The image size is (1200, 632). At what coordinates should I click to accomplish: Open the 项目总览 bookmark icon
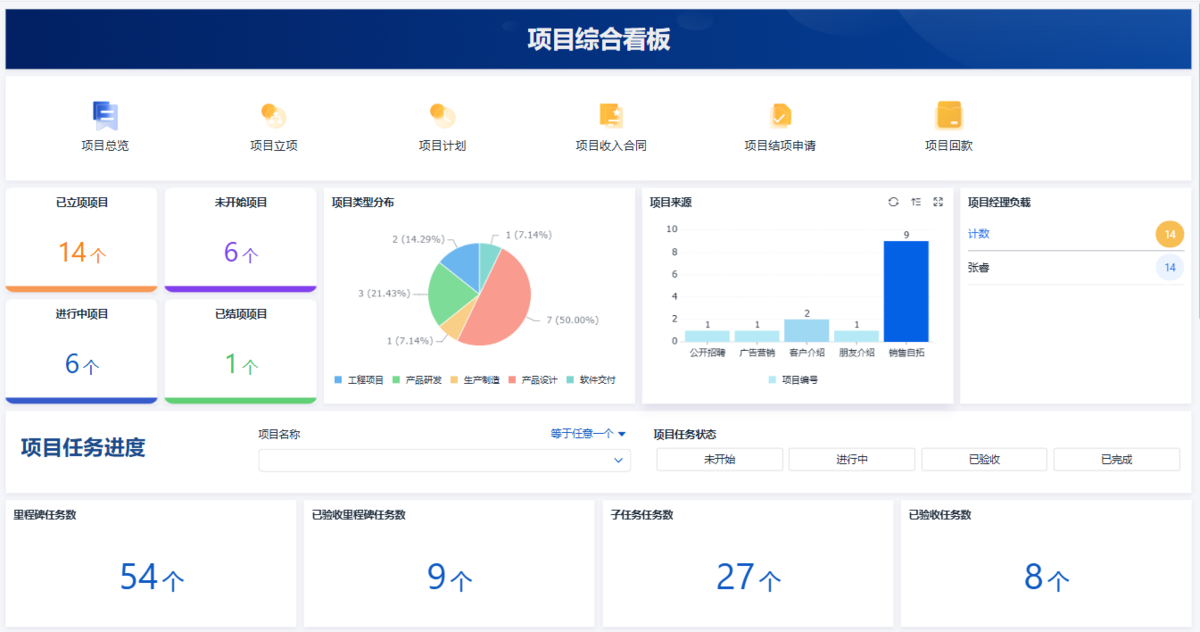pyautogui.click(x=105, y=116)
